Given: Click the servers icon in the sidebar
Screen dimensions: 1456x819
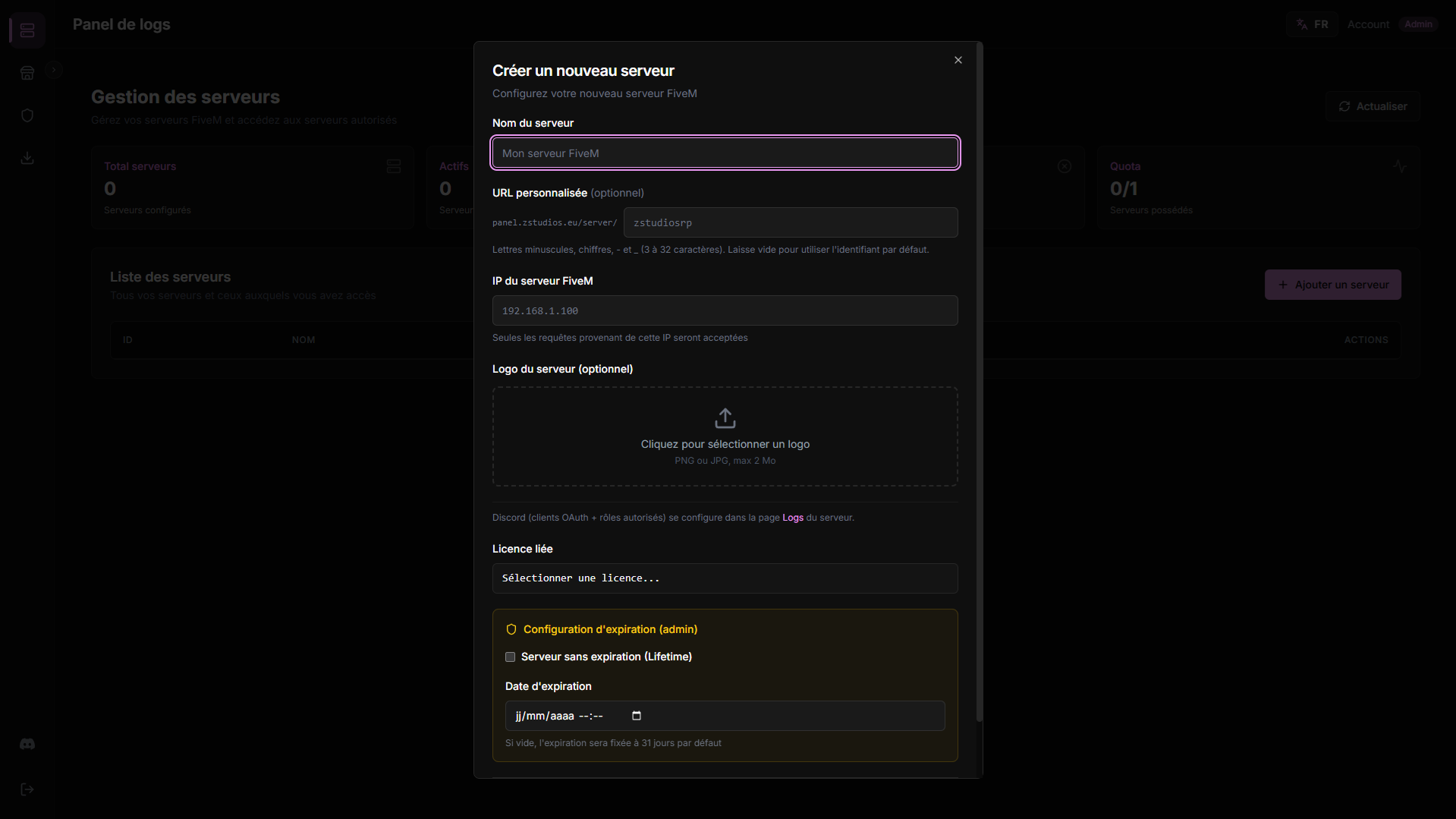Looking at the screenshot, I should pos(27,30).
